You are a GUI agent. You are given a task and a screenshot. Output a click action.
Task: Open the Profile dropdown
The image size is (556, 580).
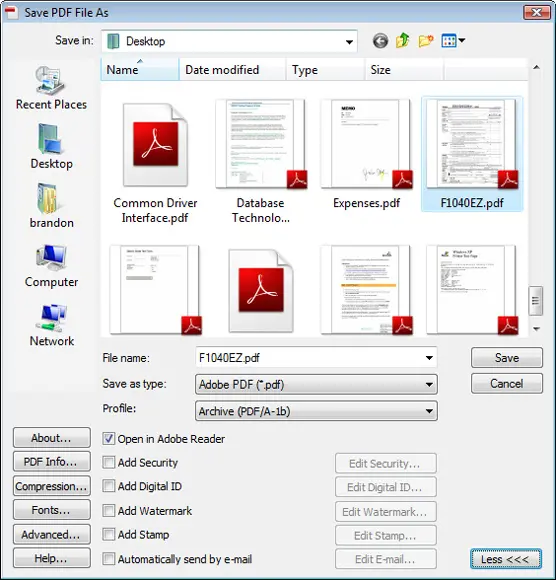pos(429,411)
